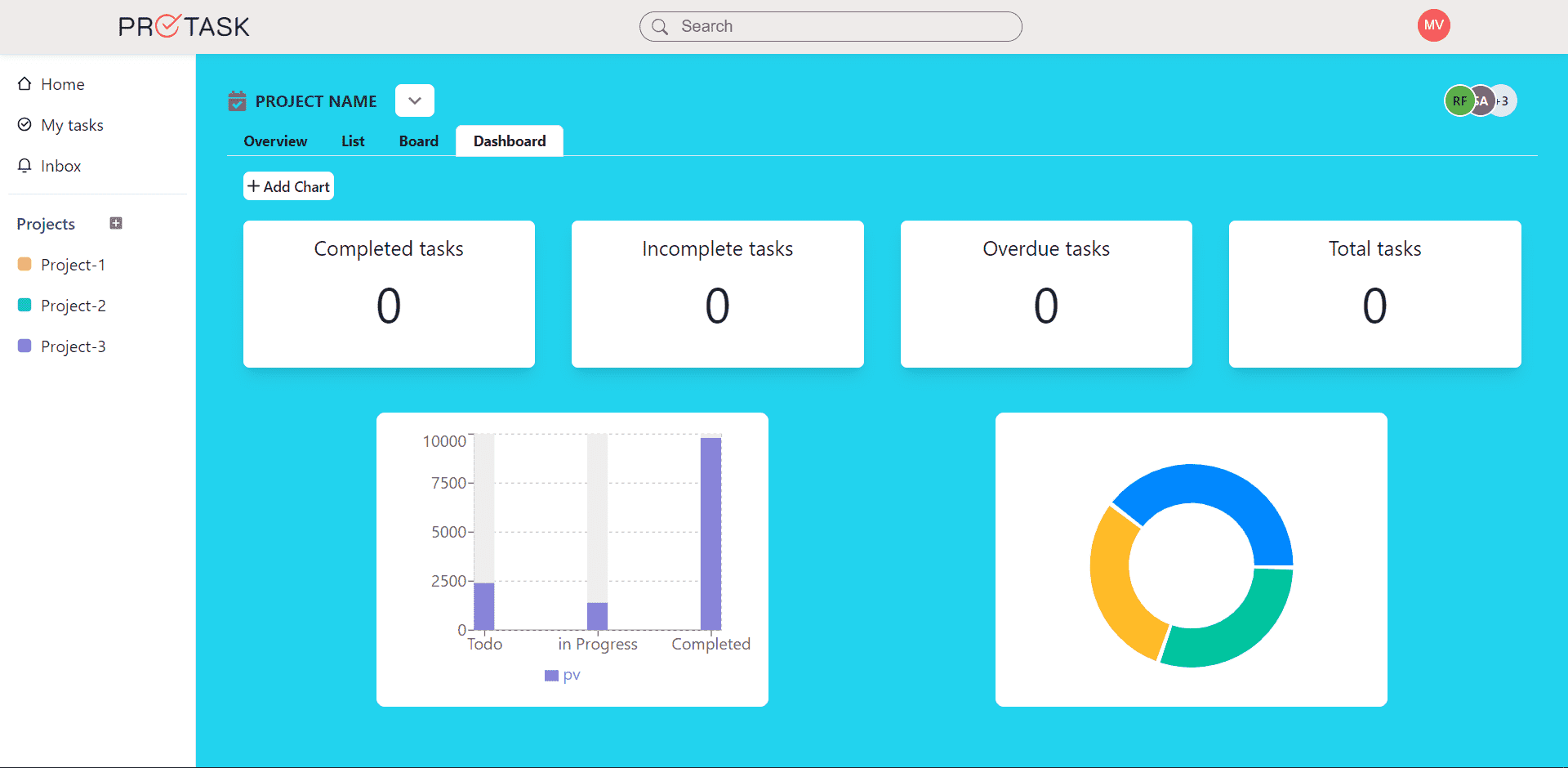Click the Inbox bell icon
Image resolution: width=1568 pixels, height=768 pixels.
pos(24,166)
